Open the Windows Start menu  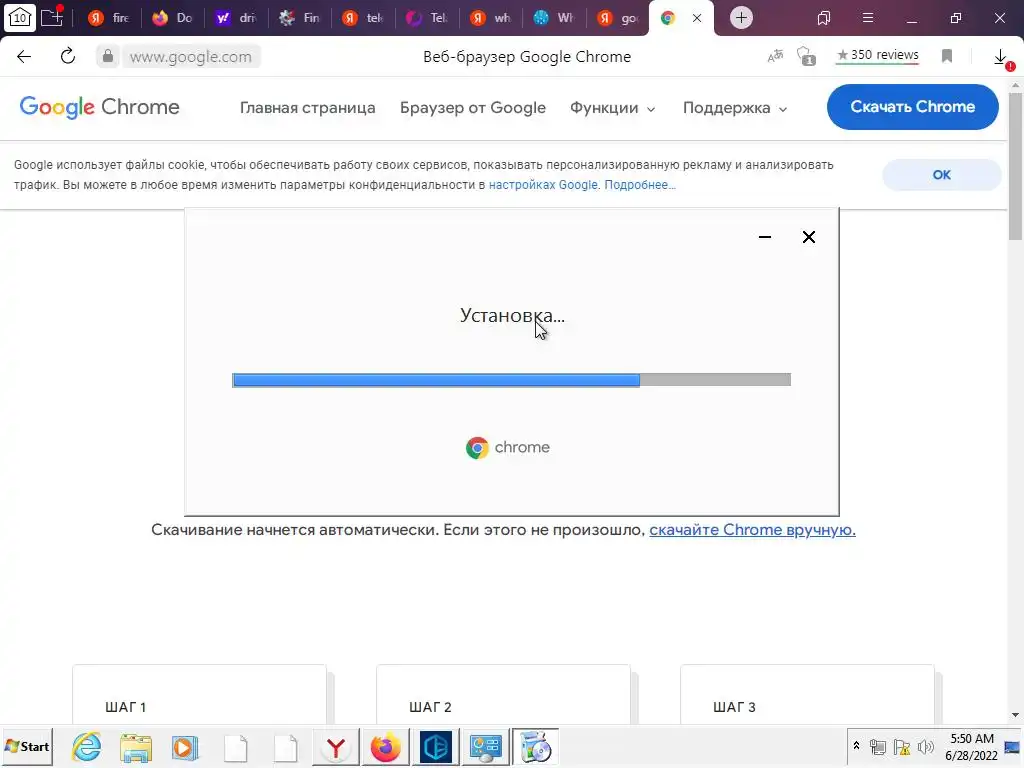(x=27, y=746)
